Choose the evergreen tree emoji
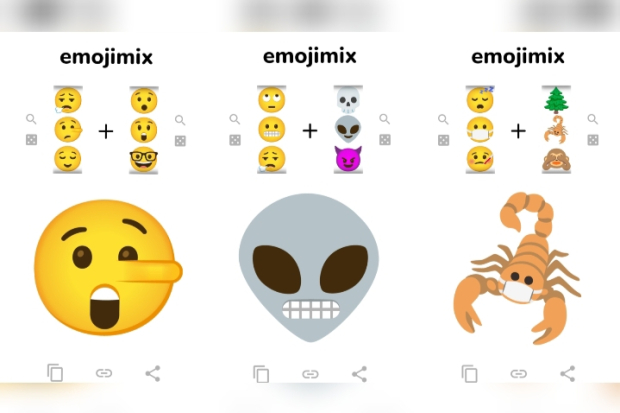 tap(556, 100)
